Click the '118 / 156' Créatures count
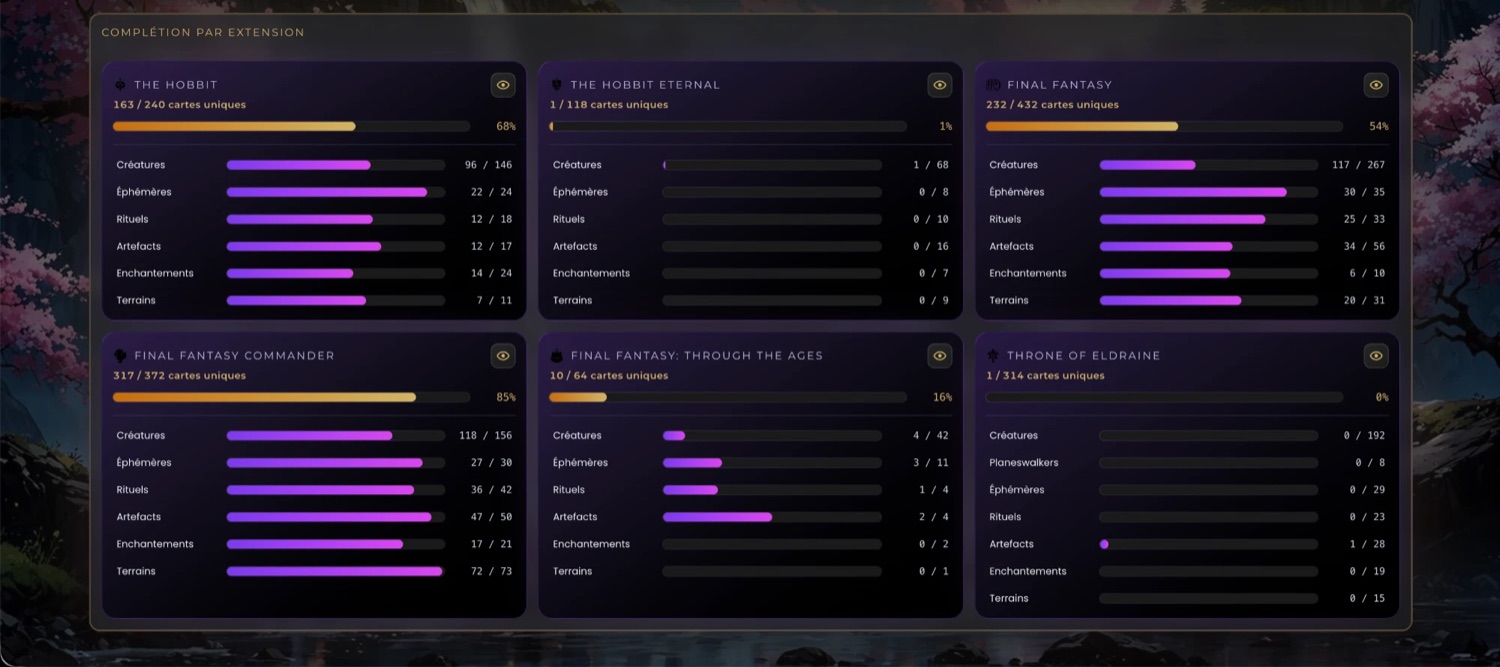 pyautogui.click(x=485, y=436)
